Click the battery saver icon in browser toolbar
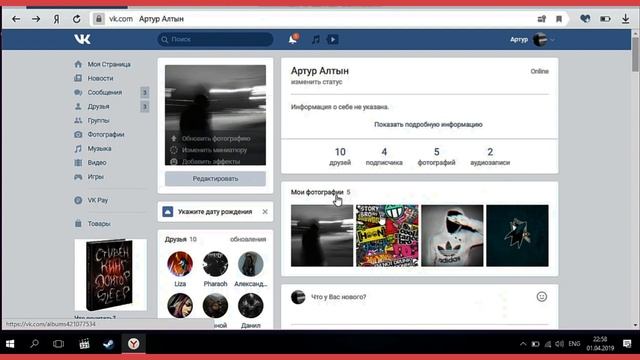The width and height of the screenshot is (640, 360). [x=605, y=19]
